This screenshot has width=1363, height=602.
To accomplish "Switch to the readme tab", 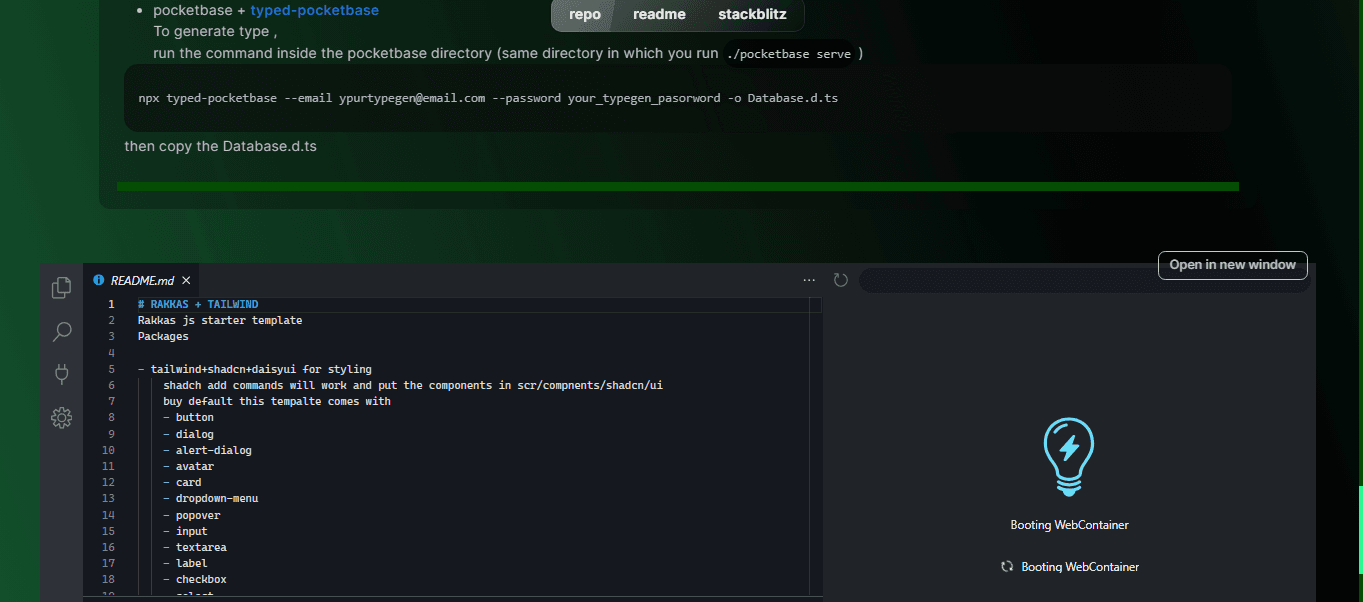I will tap(659, 15).
